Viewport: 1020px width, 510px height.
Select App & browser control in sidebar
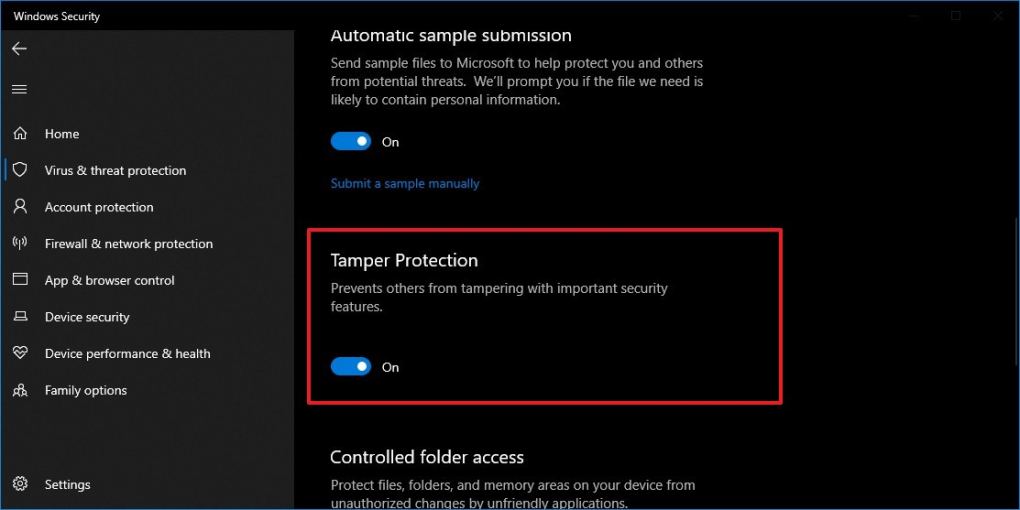tap(109, 281)
